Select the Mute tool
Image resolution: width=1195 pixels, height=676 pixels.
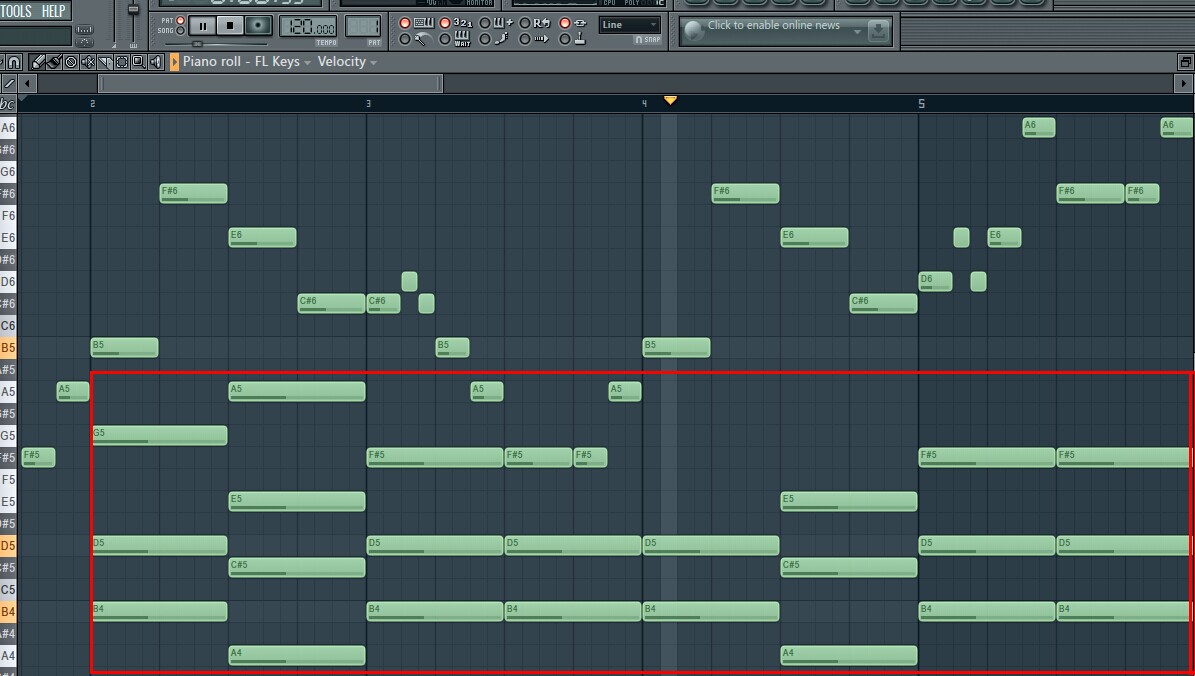[x=88, y=62]
